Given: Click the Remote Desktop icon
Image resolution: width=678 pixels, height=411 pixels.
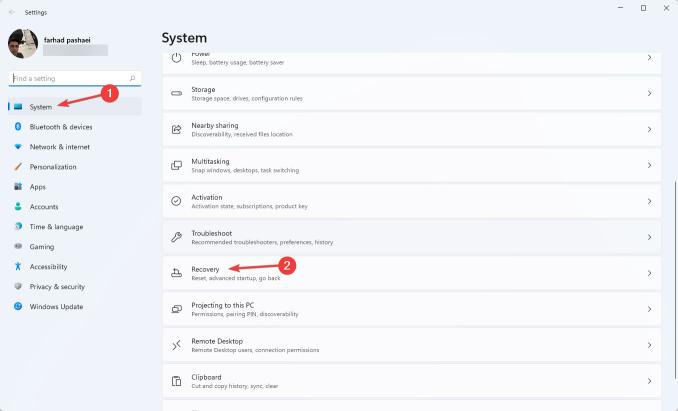Looking at the screenshot, I should [176, 345].
